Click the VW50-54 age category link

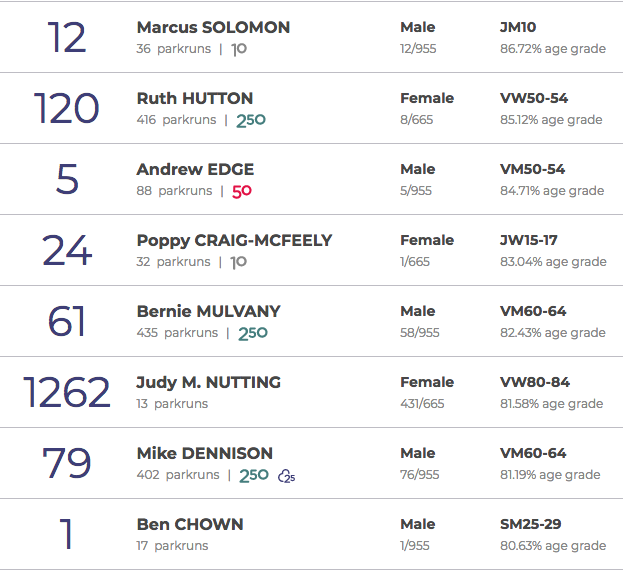click(532, 98)
